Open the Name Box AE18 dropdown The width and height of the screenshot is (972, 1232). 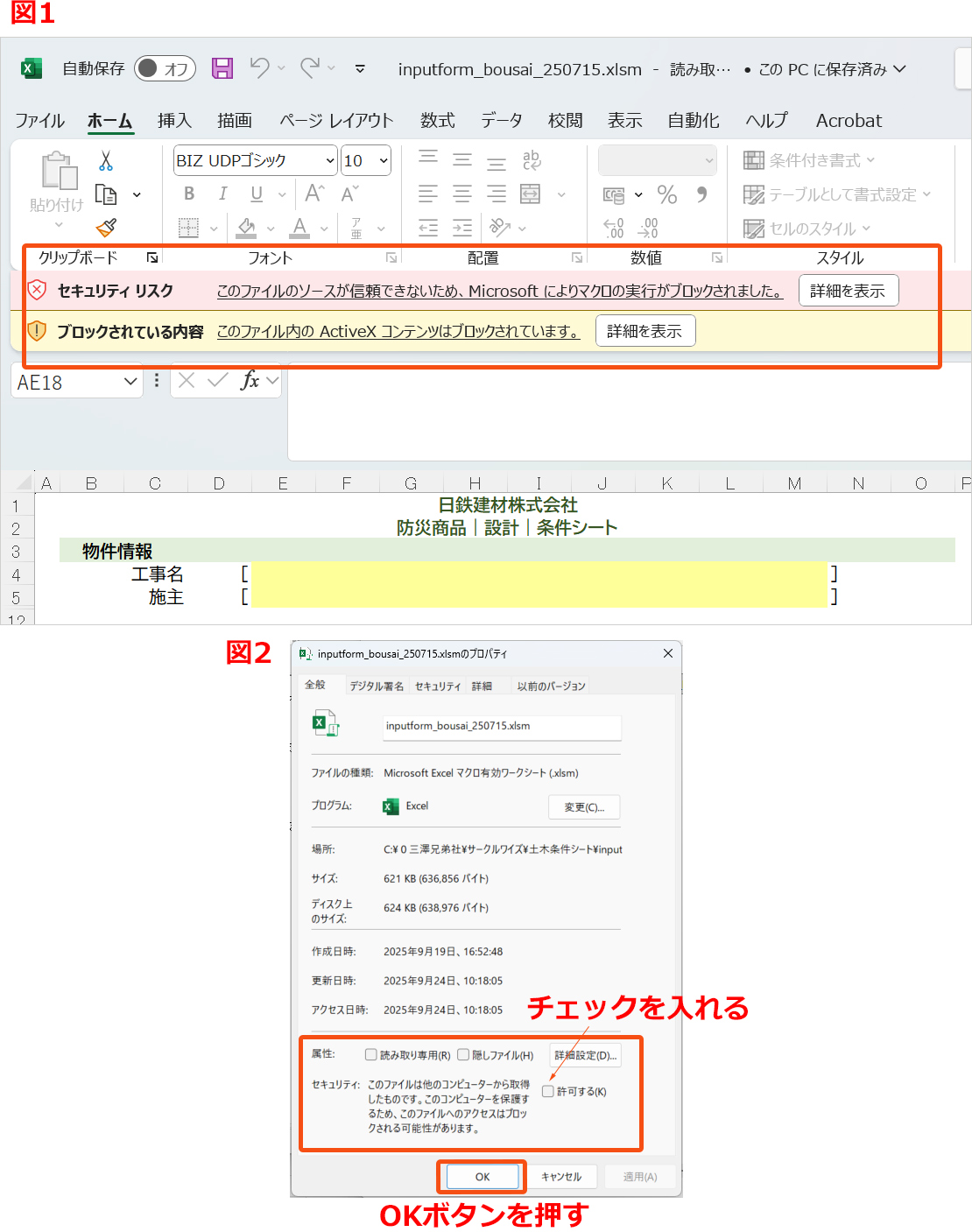(x=130, y=382)
